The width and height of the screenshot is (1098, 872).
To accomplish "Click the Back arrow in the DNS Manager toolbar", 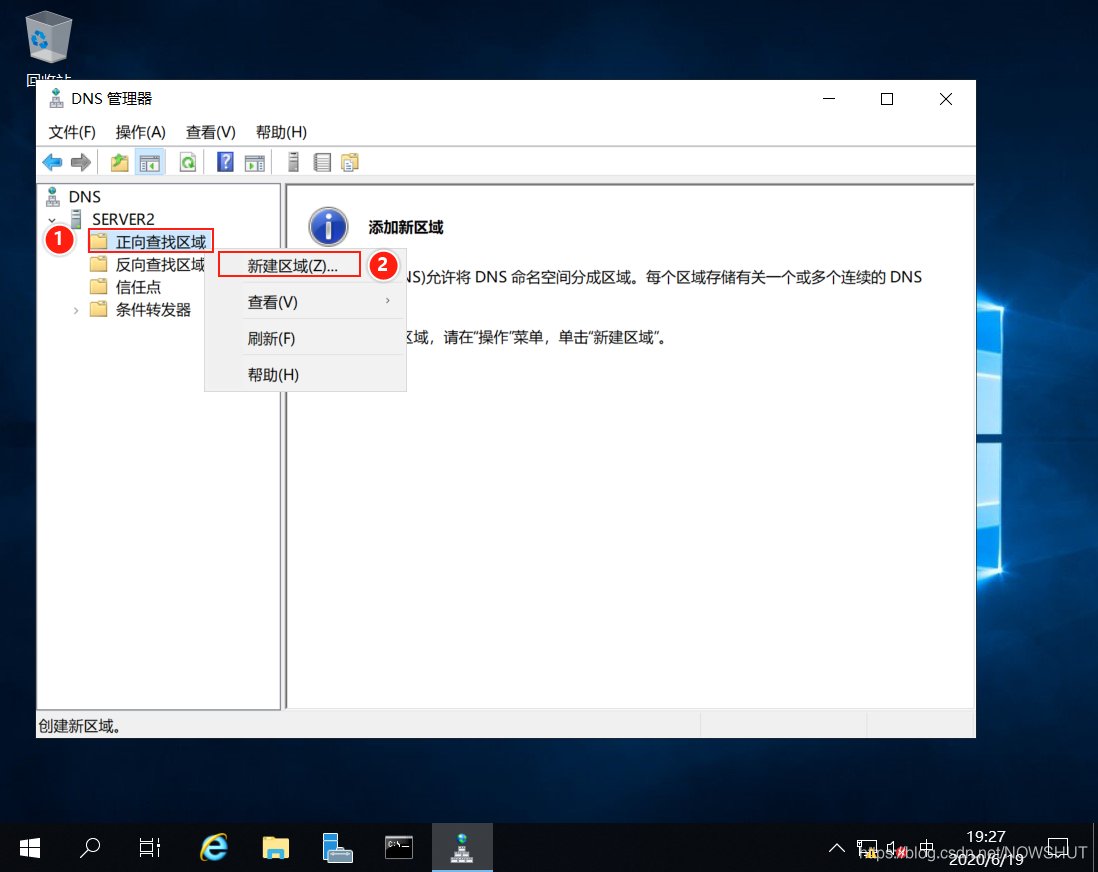I will point(53,161).
